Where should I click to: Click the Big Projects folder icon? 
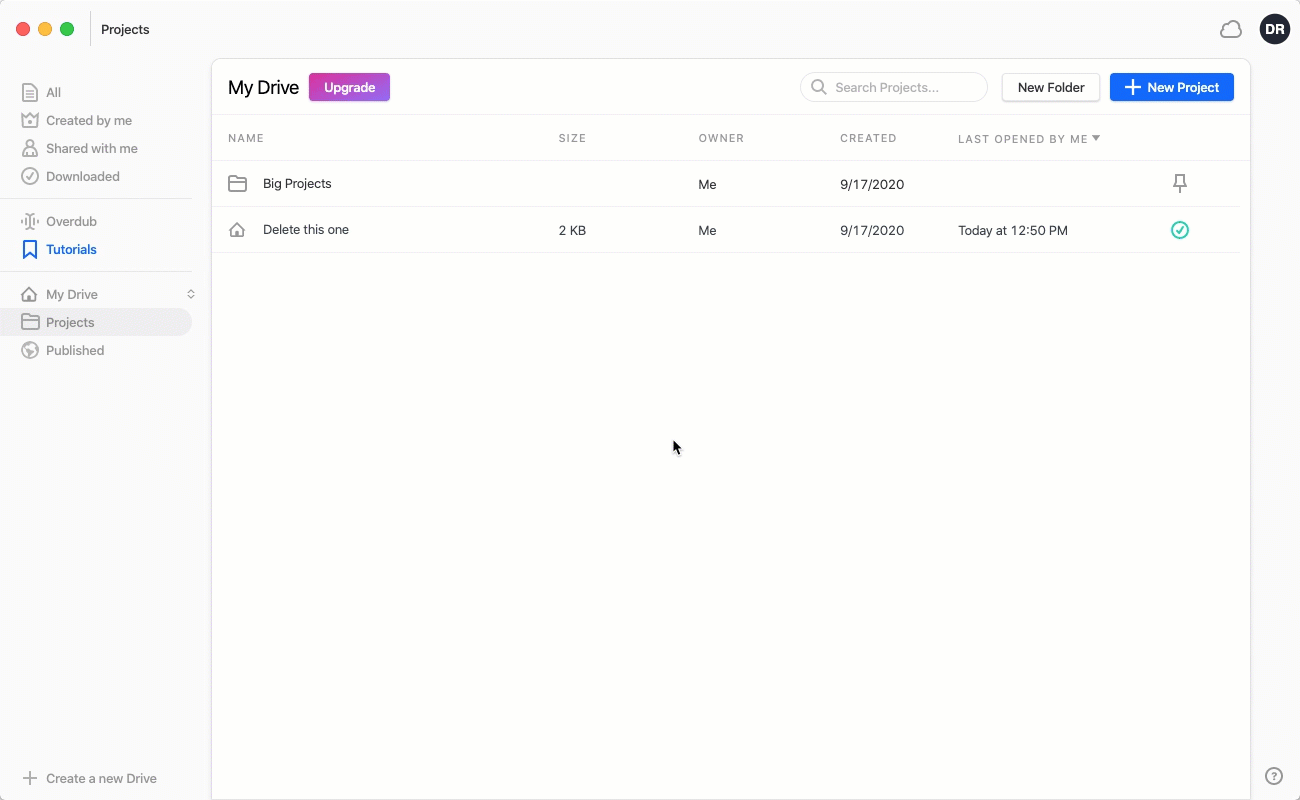237,184
